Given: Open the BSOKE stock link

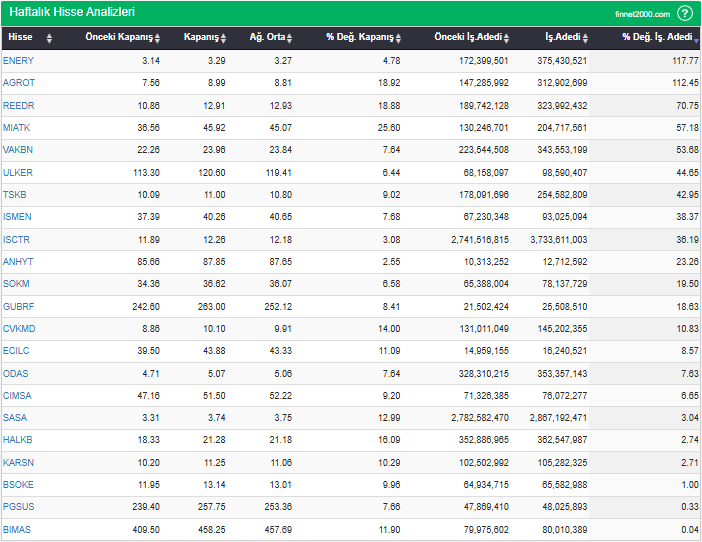Looking at the screenshot, I should 18,485.
